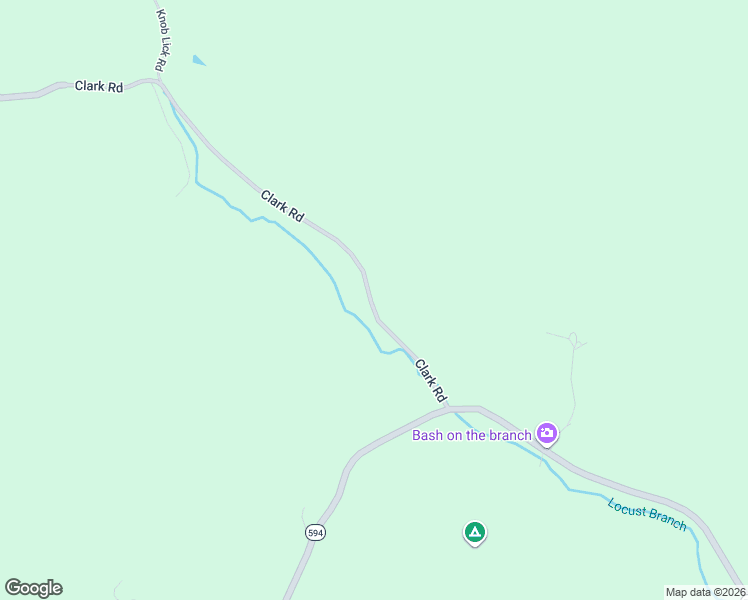Image resolution: width=748 pixels, height=600 pixels.
Task: Click the looped driveway northeast of camera pin
Action: click(x=574, y=340)
